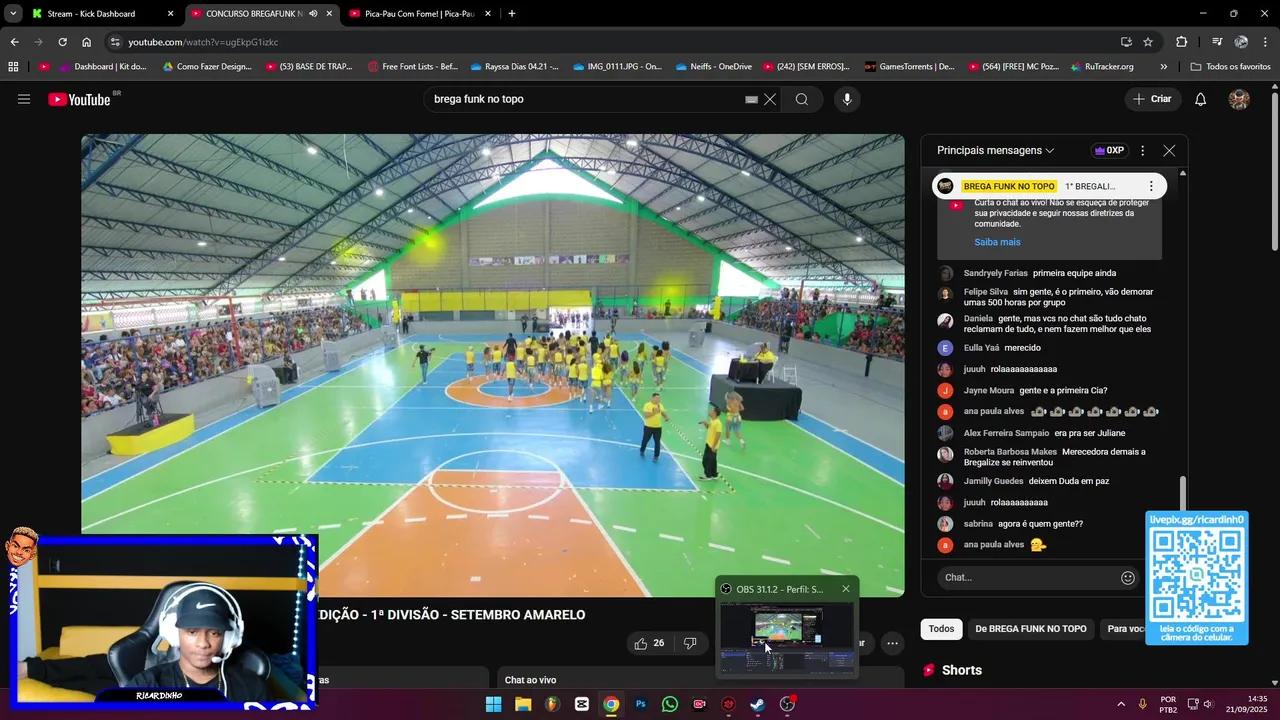Open the Criar create menu
Viewport: 1280px width, 720px height.
point(1152,99)
